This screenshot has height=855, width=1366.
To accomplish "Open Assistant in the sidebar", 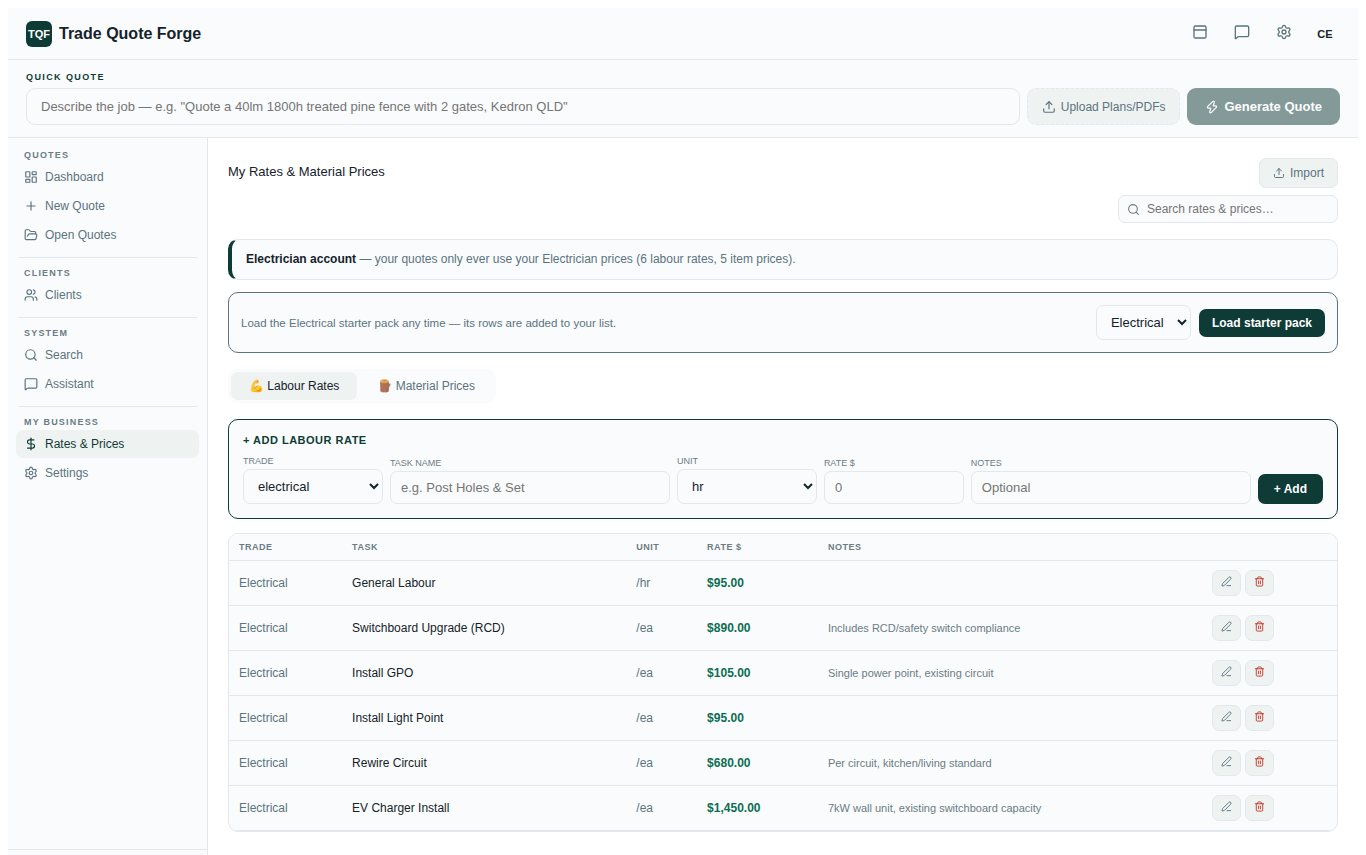I will 107,384.
